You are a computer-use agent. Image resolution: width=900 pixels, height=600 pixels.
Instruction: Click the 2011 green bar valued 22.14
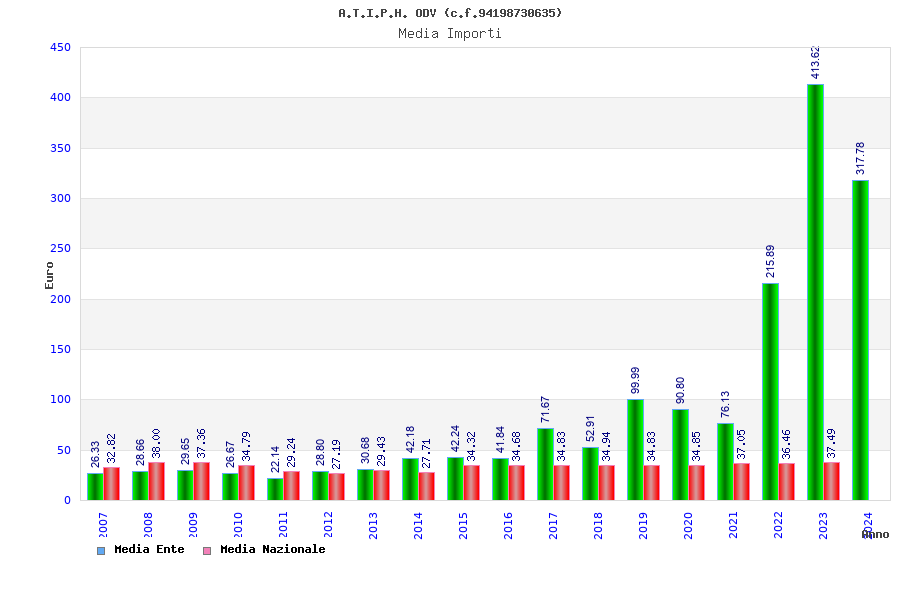pyautogui.click(x=275, y=489)
